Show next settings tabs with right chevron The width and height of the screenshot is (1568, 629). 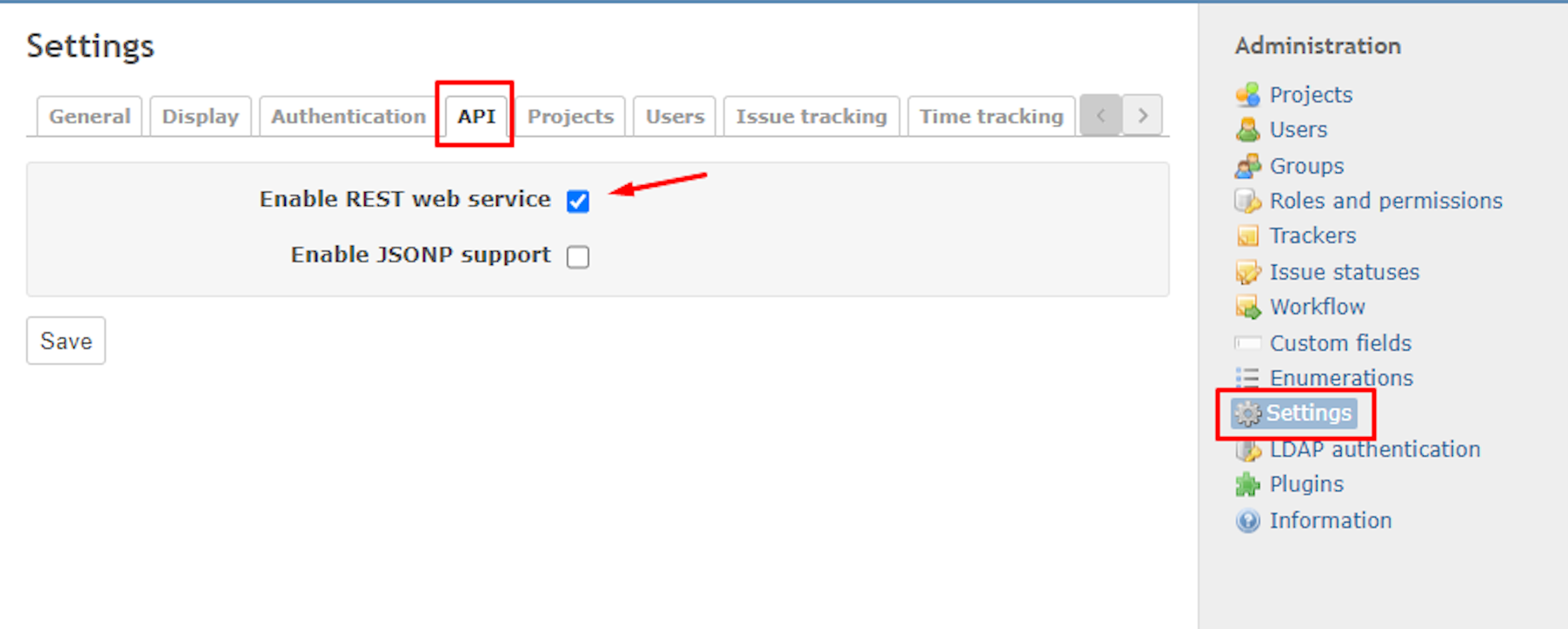(x=1142, y=116)
